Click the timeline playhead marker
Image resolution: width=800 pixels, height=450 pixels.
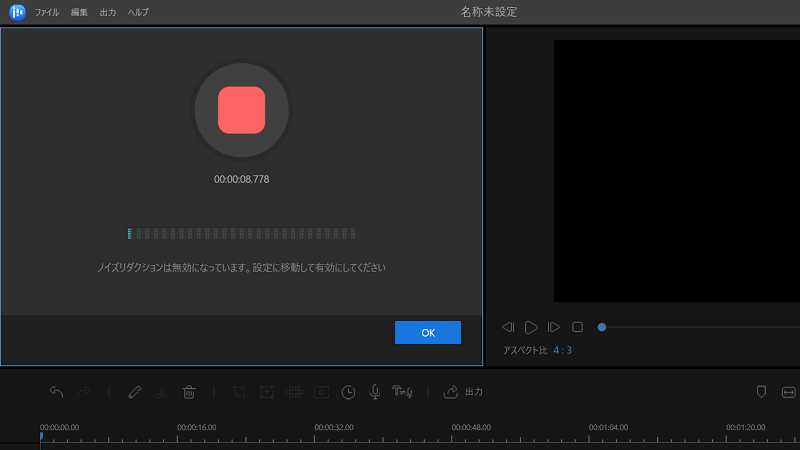click(41, 437)
